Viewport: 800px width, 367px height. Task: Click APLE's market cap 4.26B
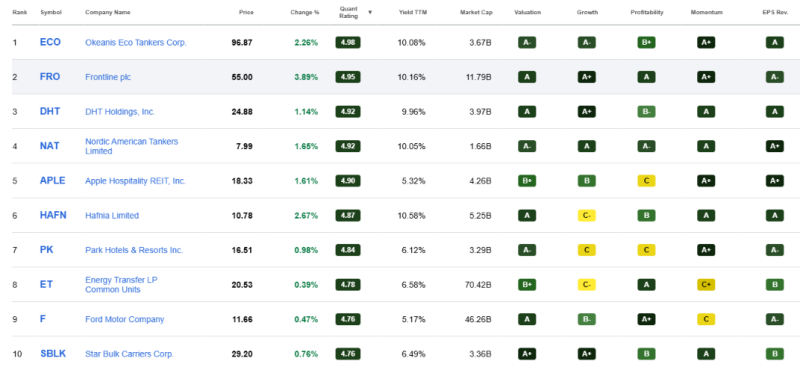click(480, 181)
